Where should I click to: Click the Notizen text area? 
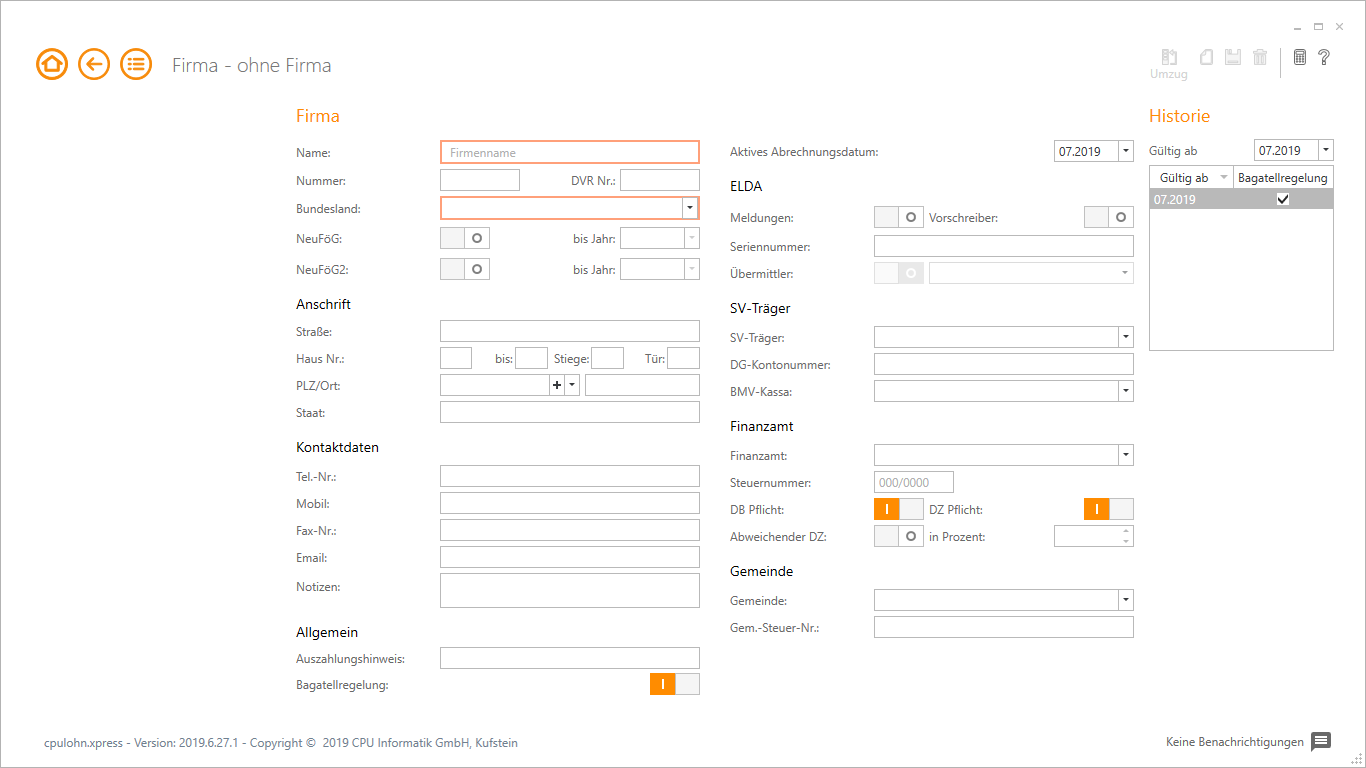tap(570, 590)
